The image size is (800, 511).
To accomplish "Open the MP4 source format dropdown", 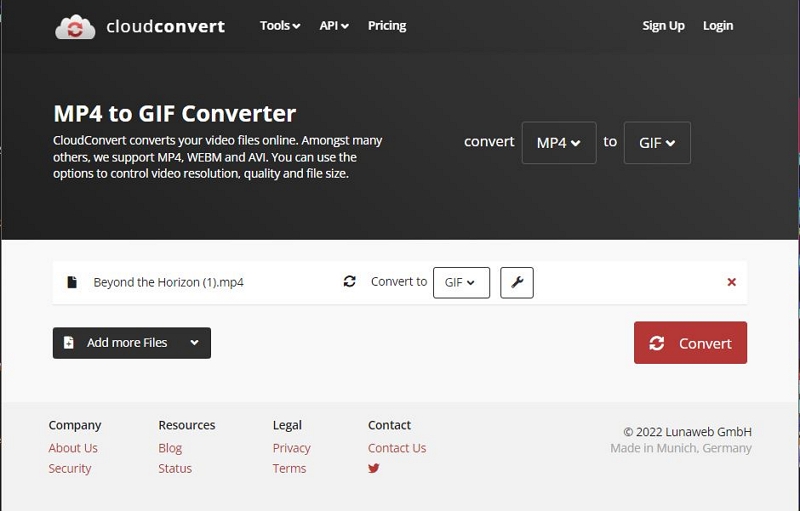I will point(559,143).
